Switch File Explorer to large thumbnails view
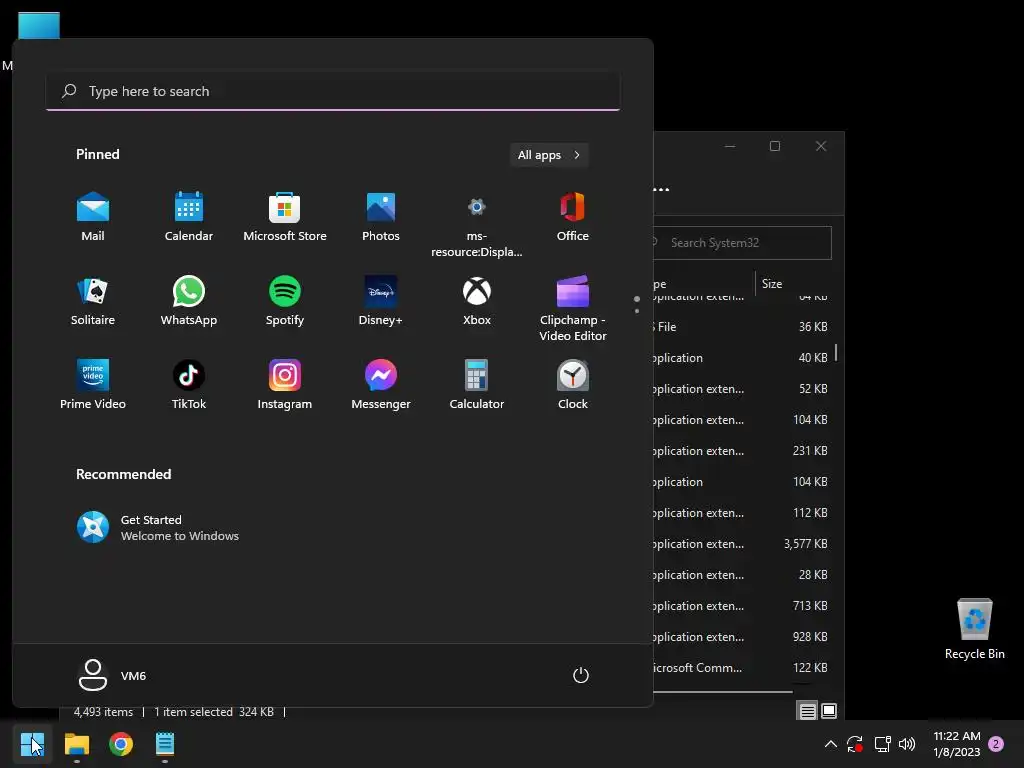Image resolution: width=1024 pixels, height=768 pixels. pos(829,711)
